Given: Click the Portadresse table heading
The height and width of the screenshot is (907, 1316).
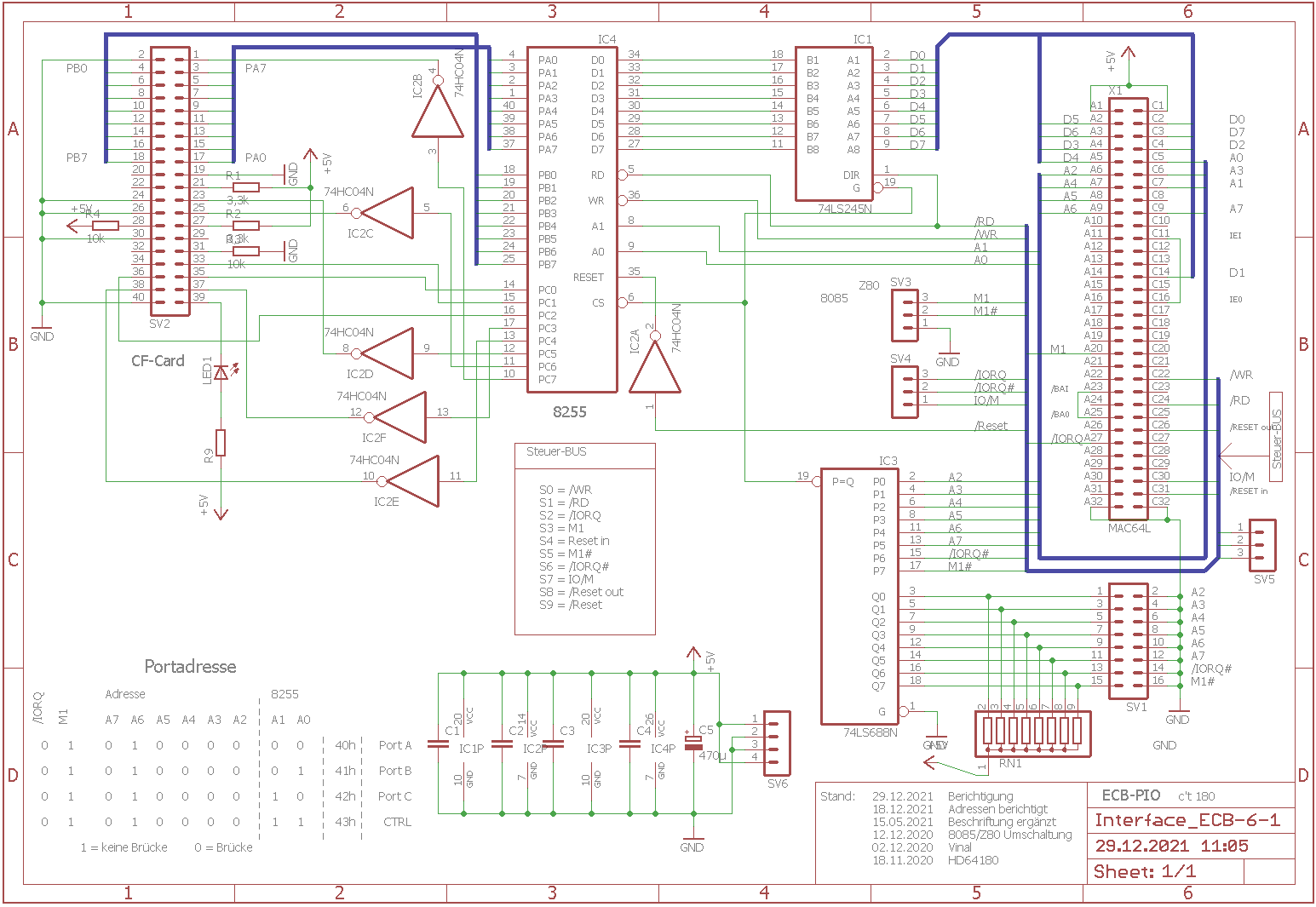Looking at the screenshot, I should click(x=190, y=667).
